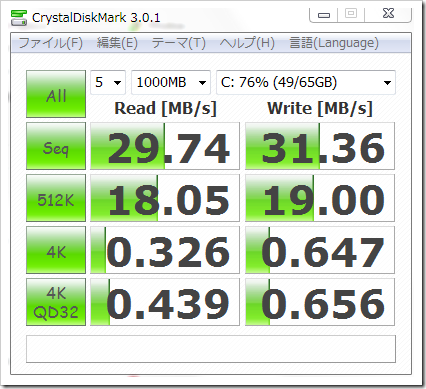The width and height of the screenshot is (426, 389).
Task: Close the CrystalDiskMark window
Action: pos(388,14)
